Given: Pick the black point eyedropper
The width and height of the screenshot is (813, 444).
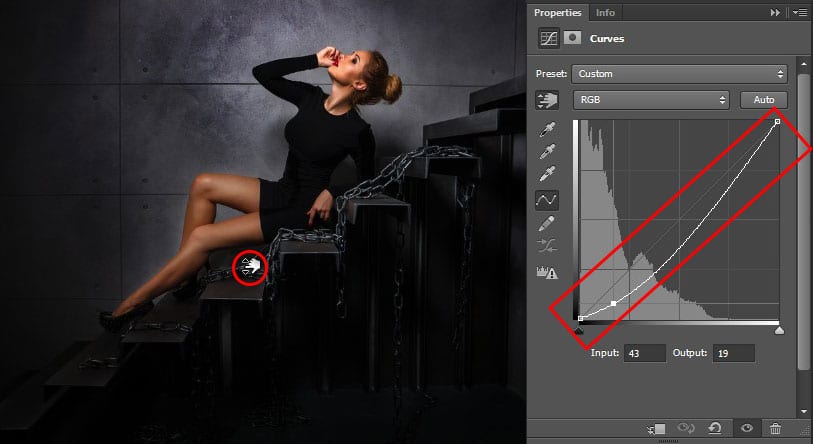Looking at the screenshot, I should click(x=547, y=129).
